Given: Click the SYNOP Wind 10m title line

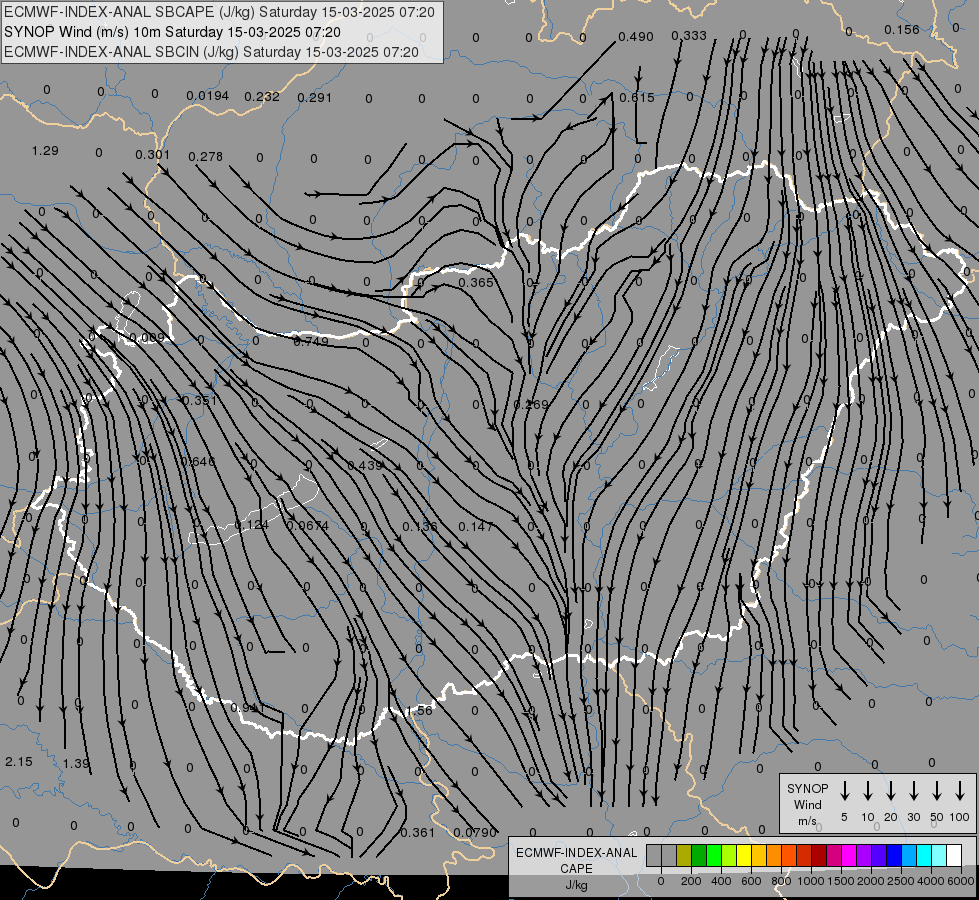Looking at the screenshot, I should pos(172,32).
